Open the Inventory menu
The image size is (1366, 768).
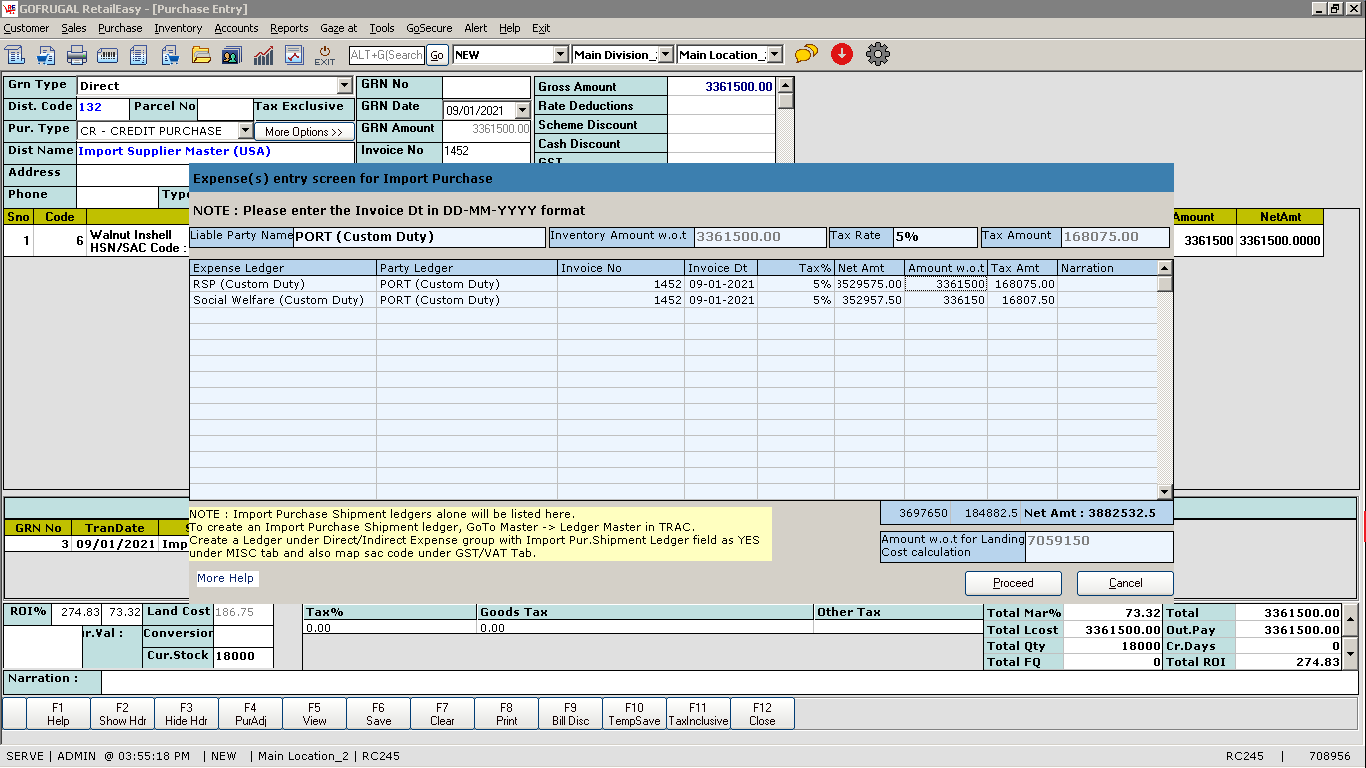(178, 28)
